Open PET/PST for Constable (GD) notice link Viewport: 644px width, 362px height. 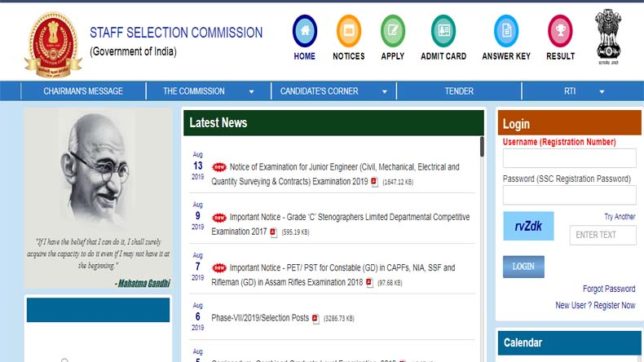point(333,275)
